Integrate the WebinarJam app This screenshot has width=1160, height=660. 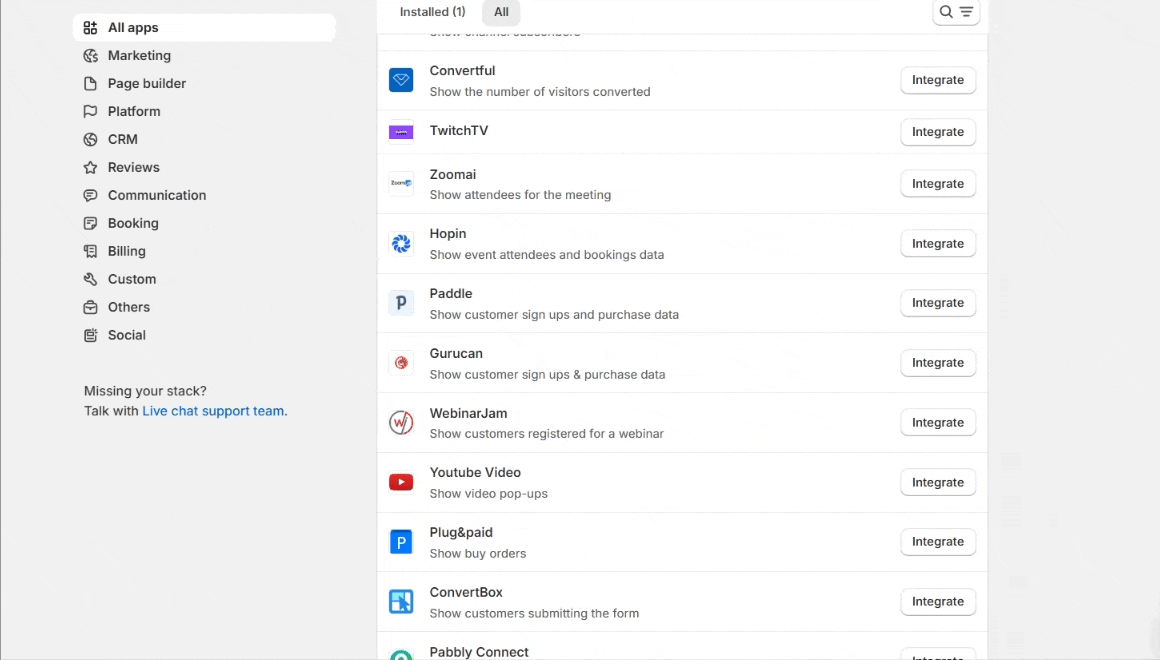(x=937, y=422)
